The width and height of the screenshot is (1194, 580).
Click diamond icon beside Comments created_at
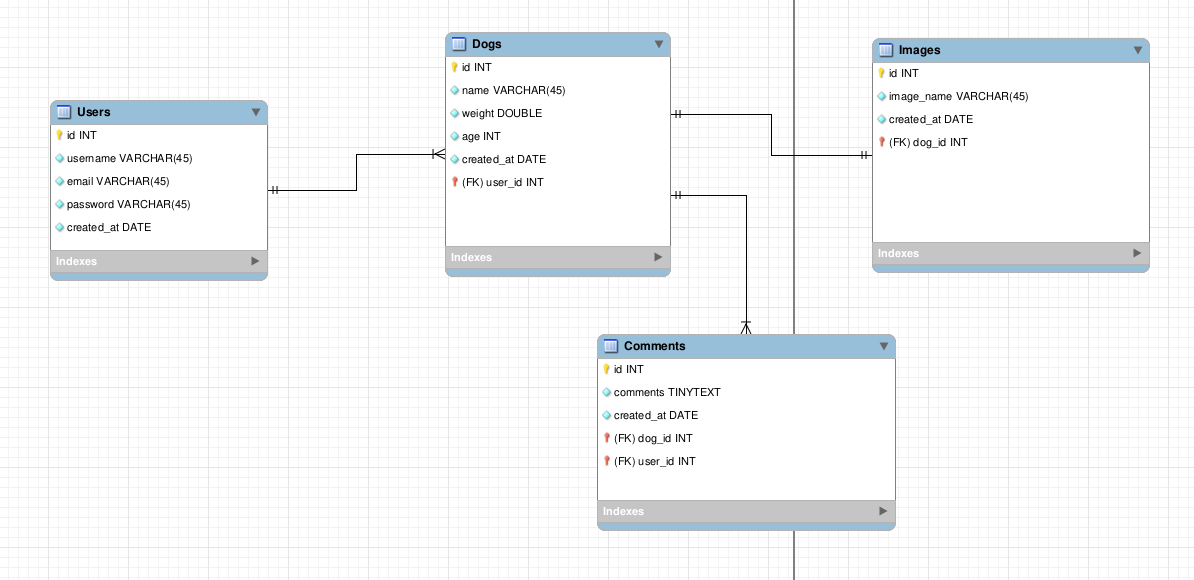pos(607,415)
